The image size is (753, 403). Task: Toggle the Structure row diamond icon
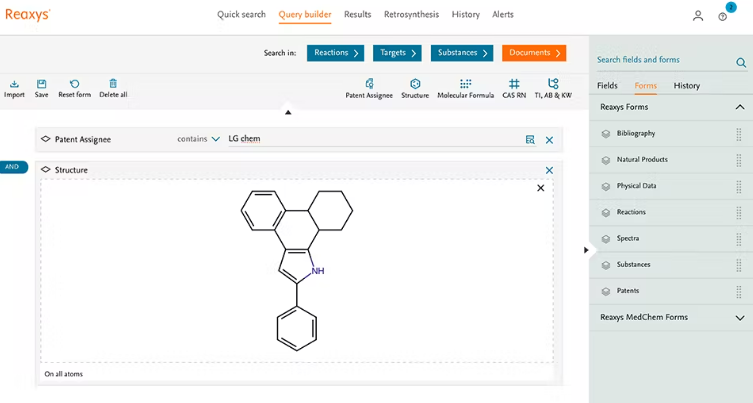(x=46, y=170)
